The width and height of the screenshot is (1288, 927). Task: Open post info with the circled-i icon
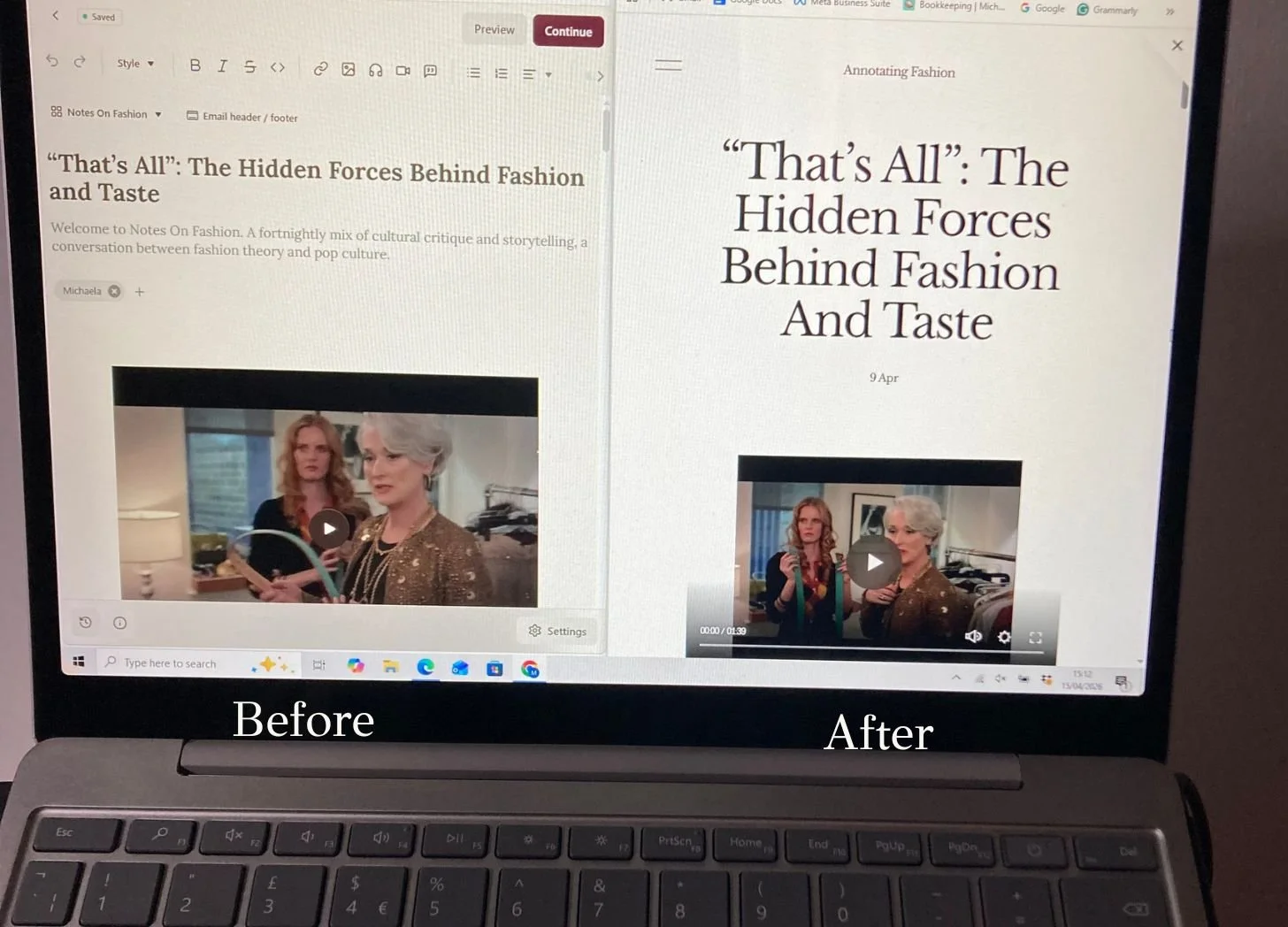120,624
